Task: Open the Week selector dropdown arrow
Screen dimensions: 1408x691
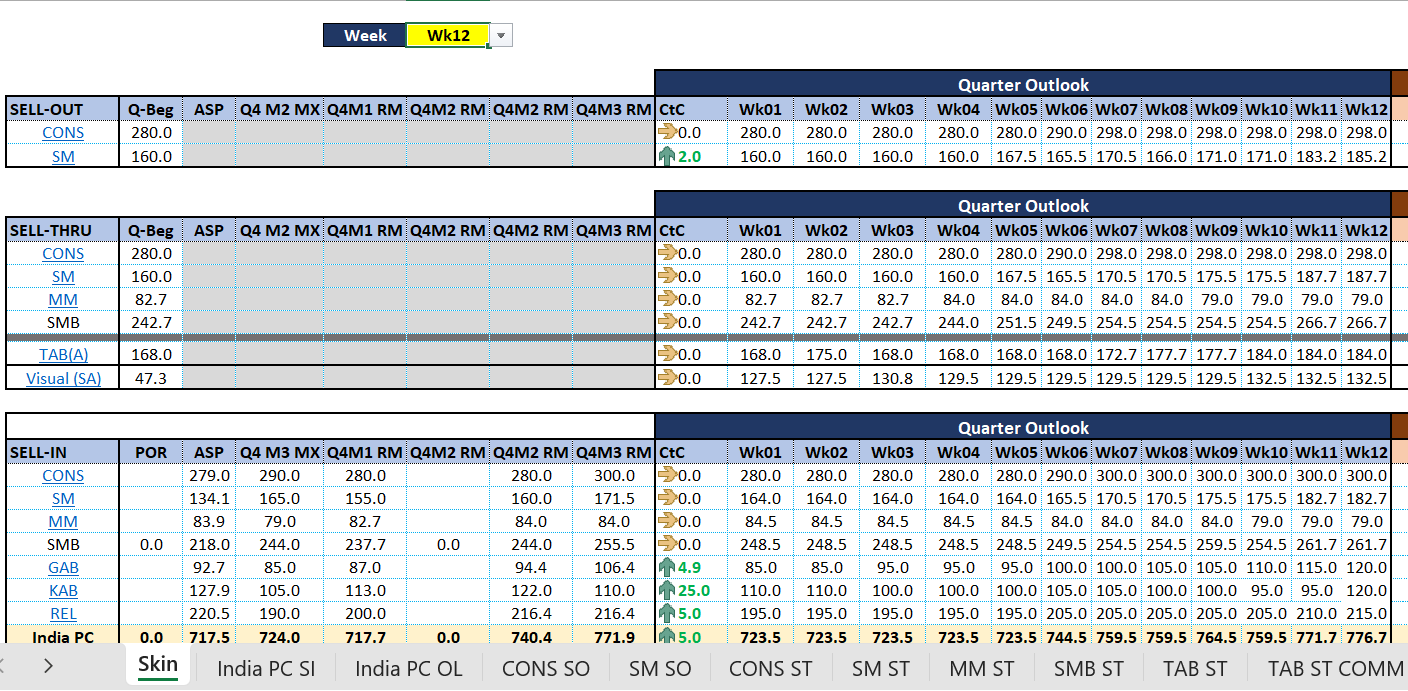Action: click(x=501, y=36)
